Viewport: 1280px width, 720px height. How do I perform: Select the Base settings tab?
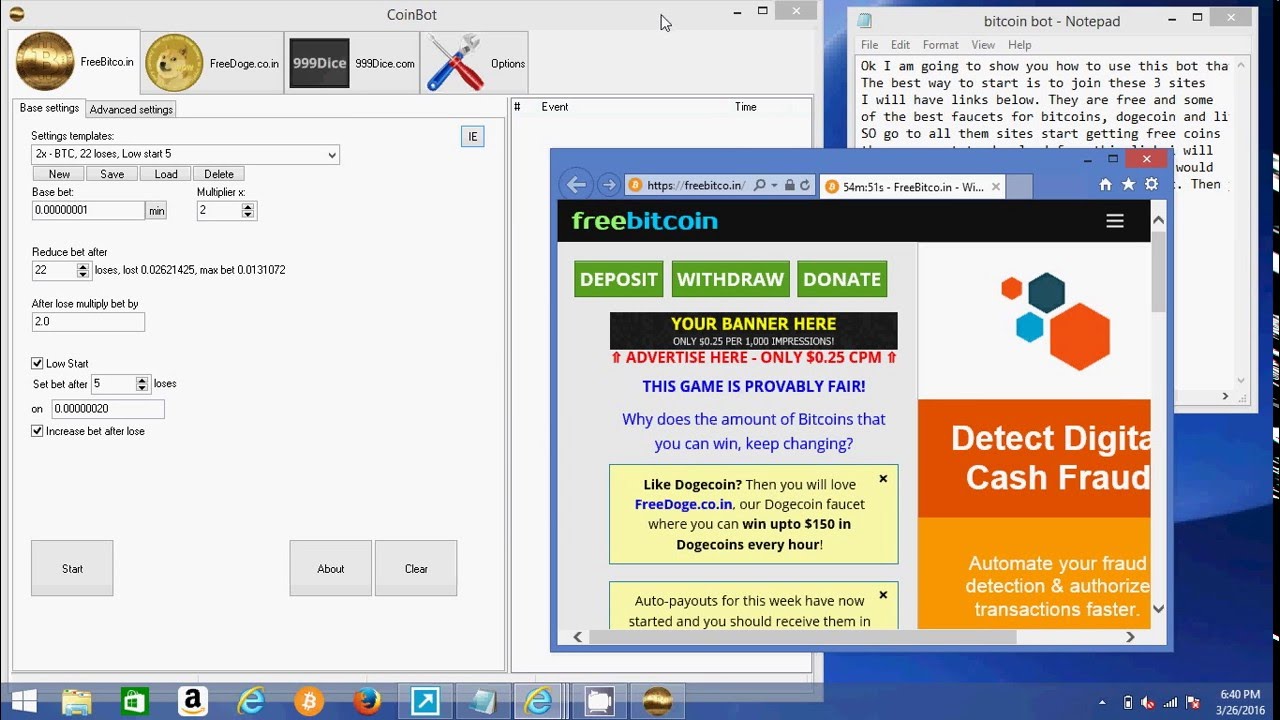pyautogui.click(x=49, y=108)
